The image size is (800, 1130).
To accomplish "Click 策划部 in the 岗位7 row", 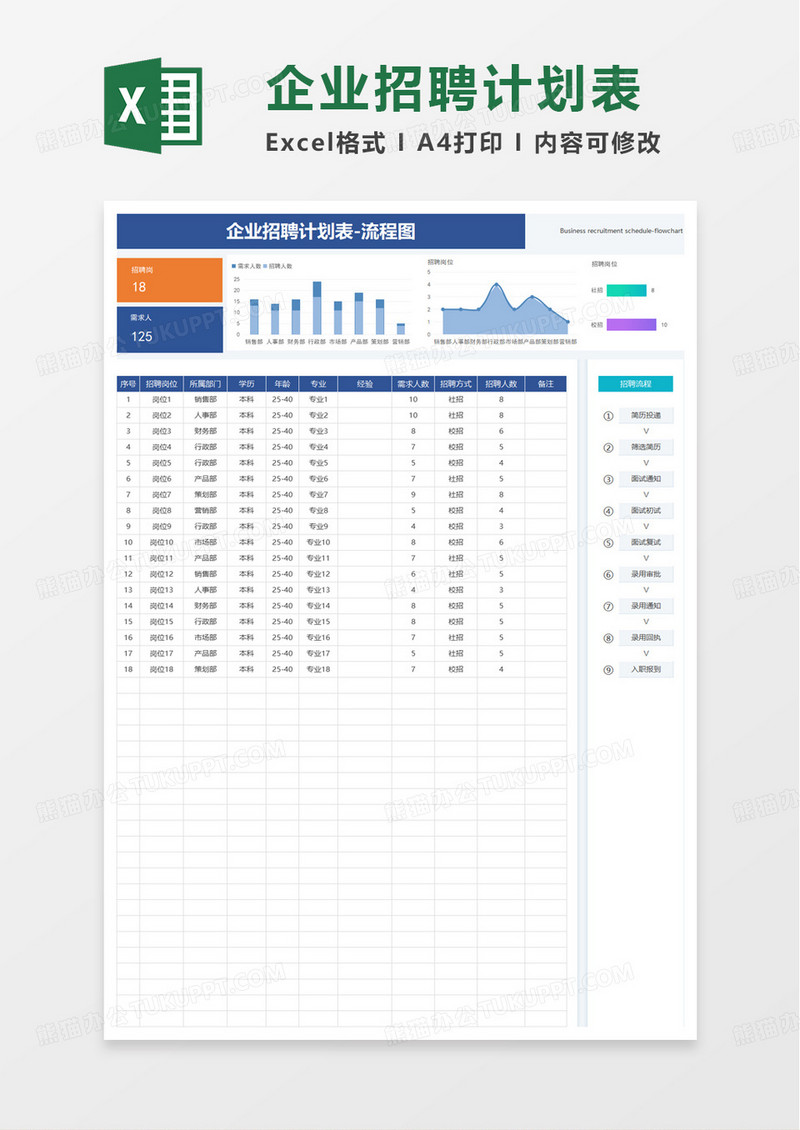I will click(x=205, y=494).
